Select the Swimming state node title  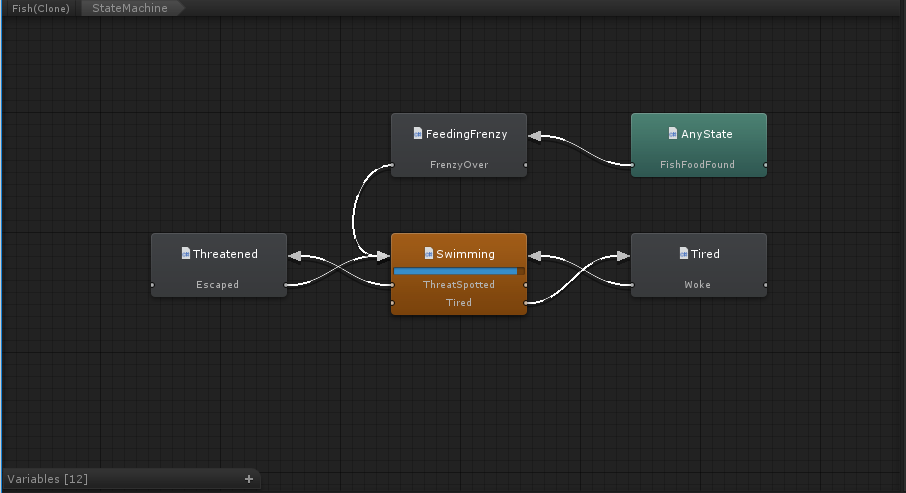tap(465, 254)
